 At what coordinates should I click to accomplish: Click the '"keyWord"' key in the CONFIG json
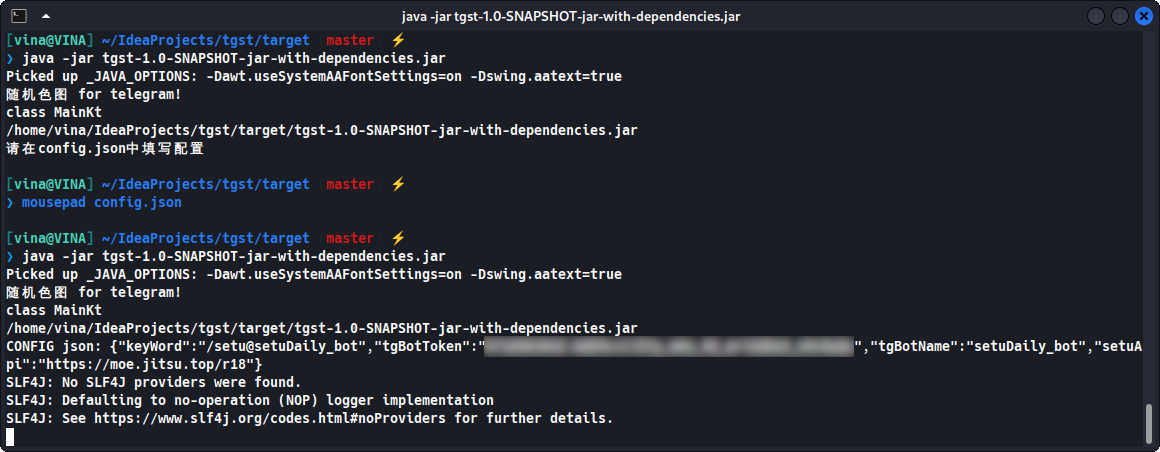[x=158, y=347]
